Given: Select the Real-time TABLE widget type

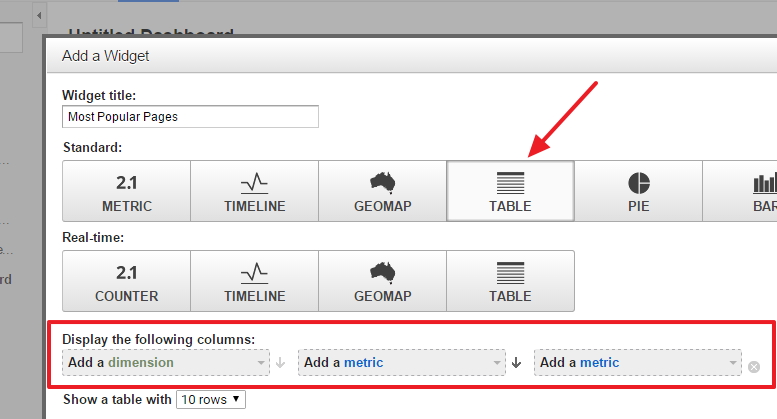Looking at the screenshot, I should click(x=510, y=281).
